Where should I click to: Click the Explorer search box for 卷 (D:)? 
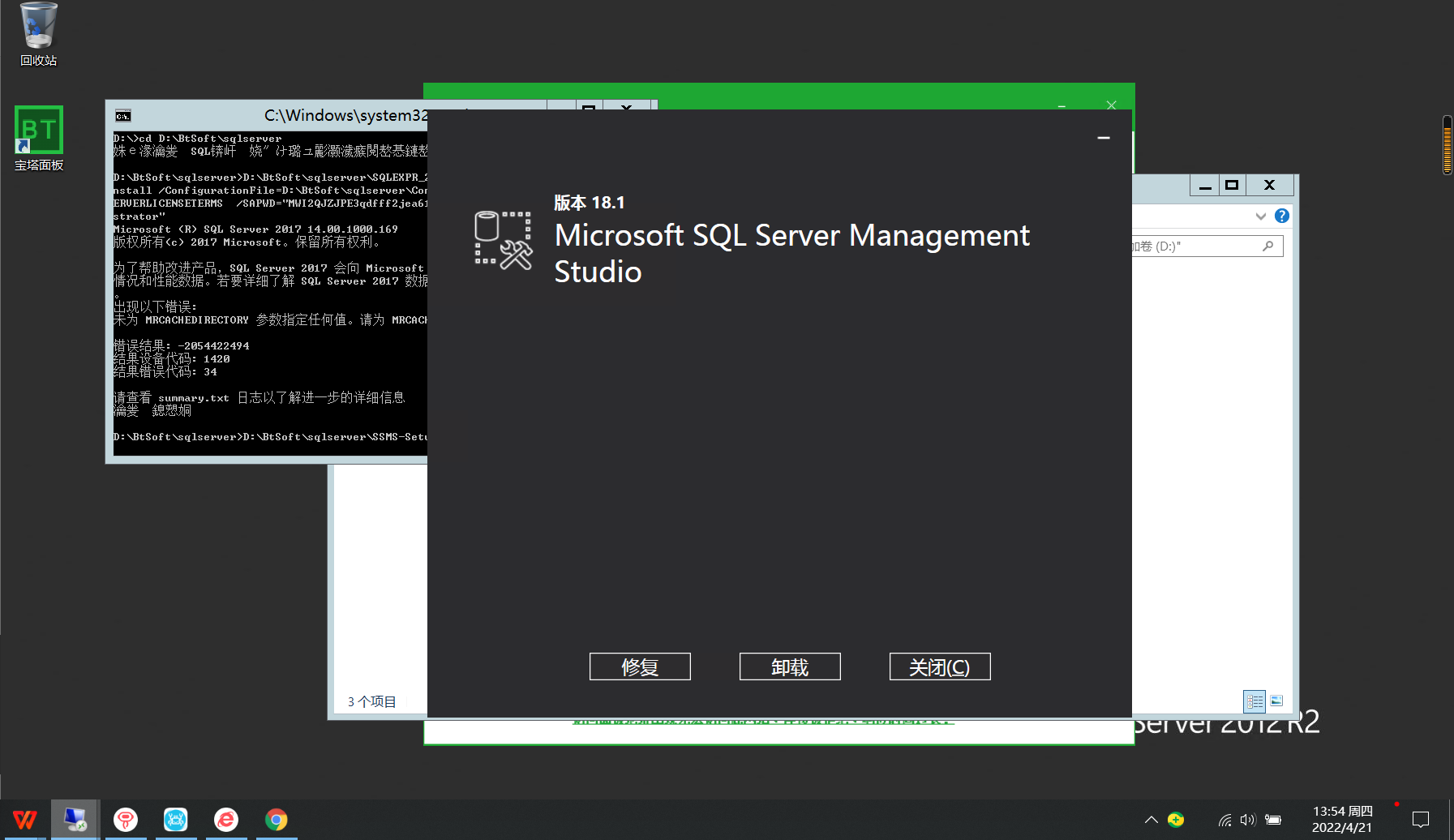coord(1207,246)
